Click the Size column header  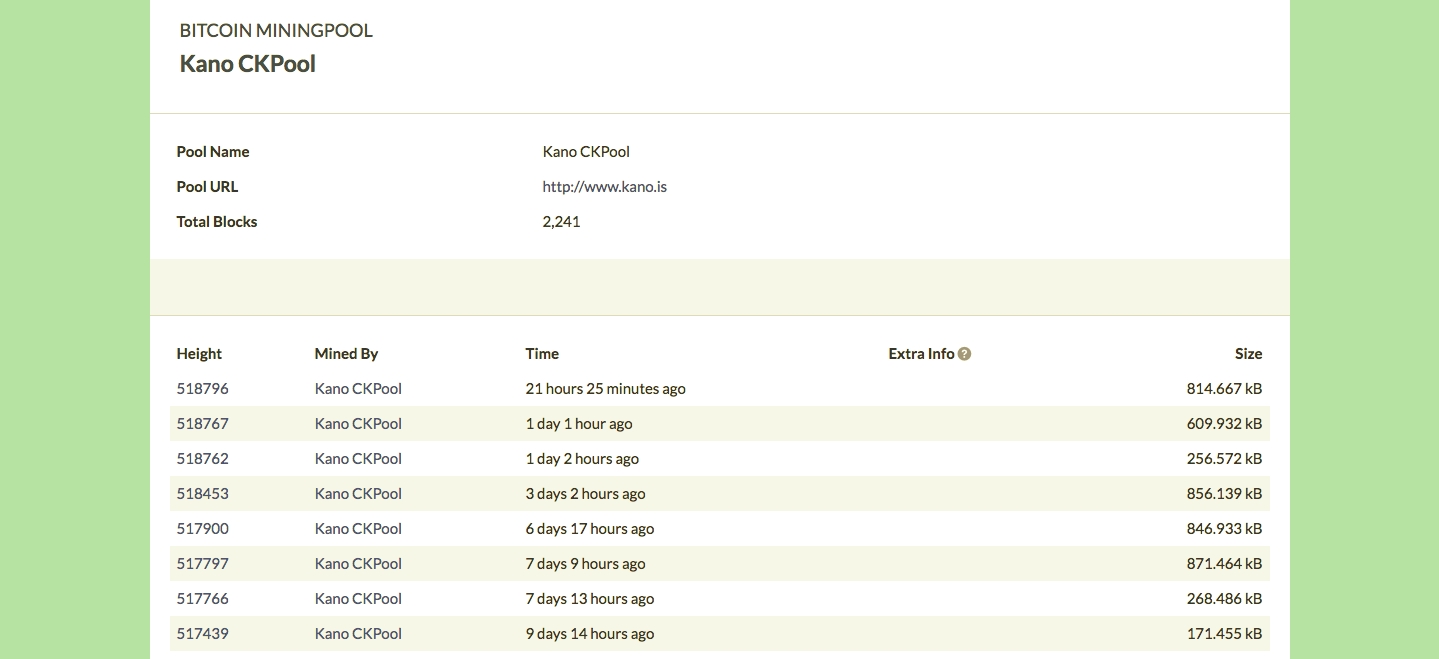pyautogui.click(x=1248, y=354)
